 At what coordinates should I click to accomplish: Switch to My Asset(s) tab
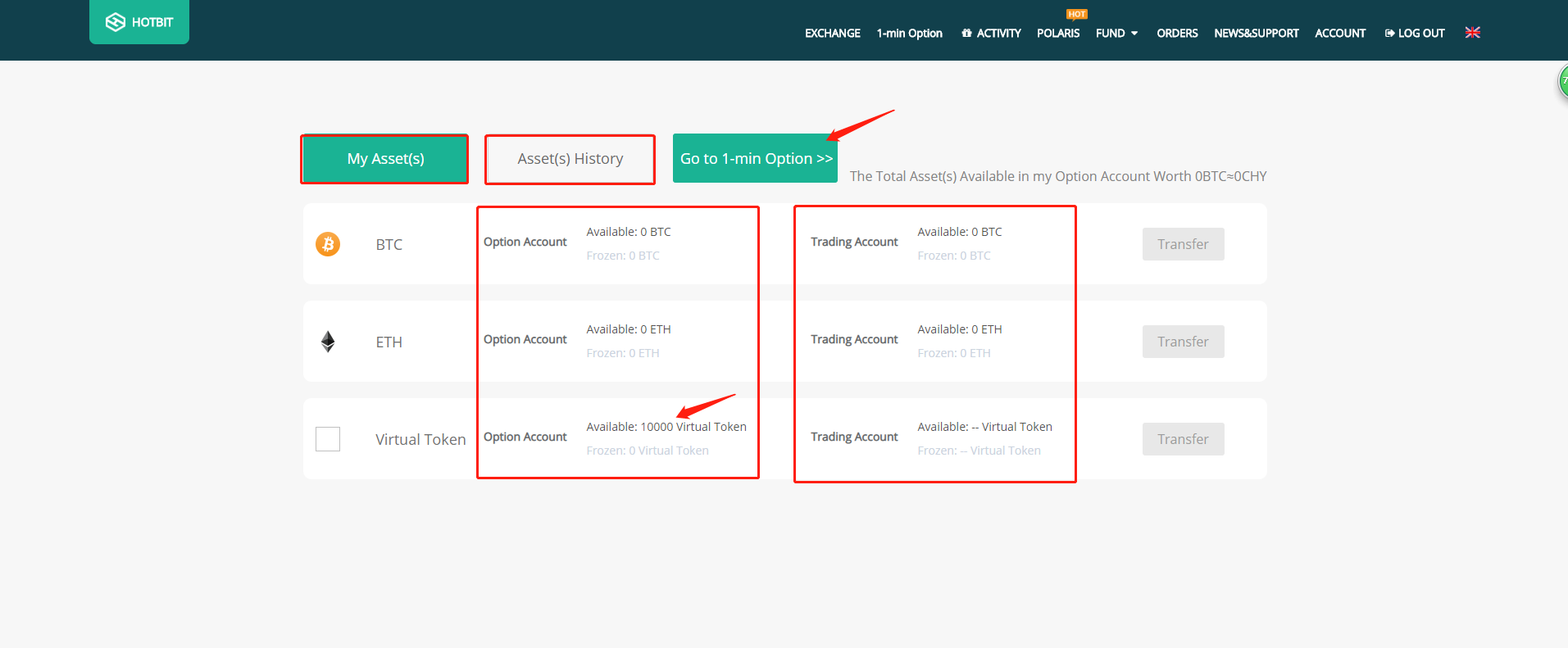[x=385, y=159]
